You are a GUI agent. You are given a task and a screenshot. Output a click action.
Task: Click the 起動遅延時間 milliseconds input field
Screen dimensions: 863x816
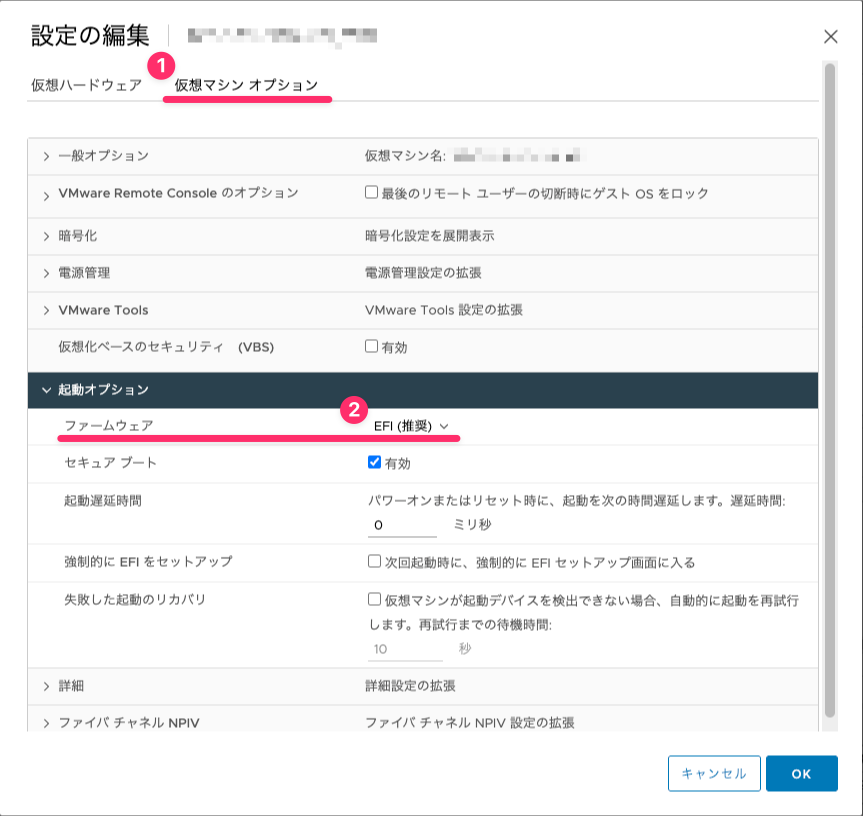[402, 525]
